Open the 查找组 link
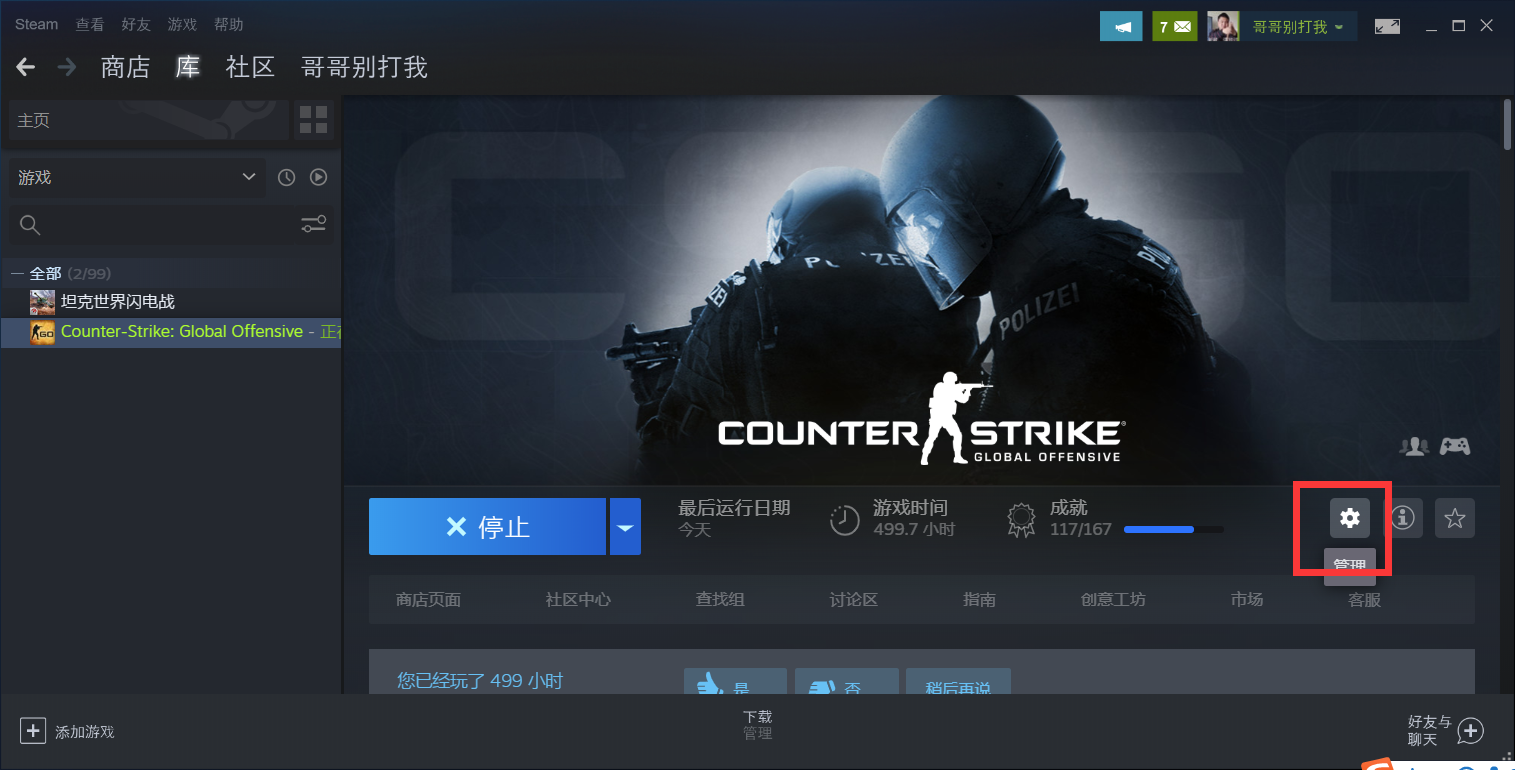 [720, 600]
